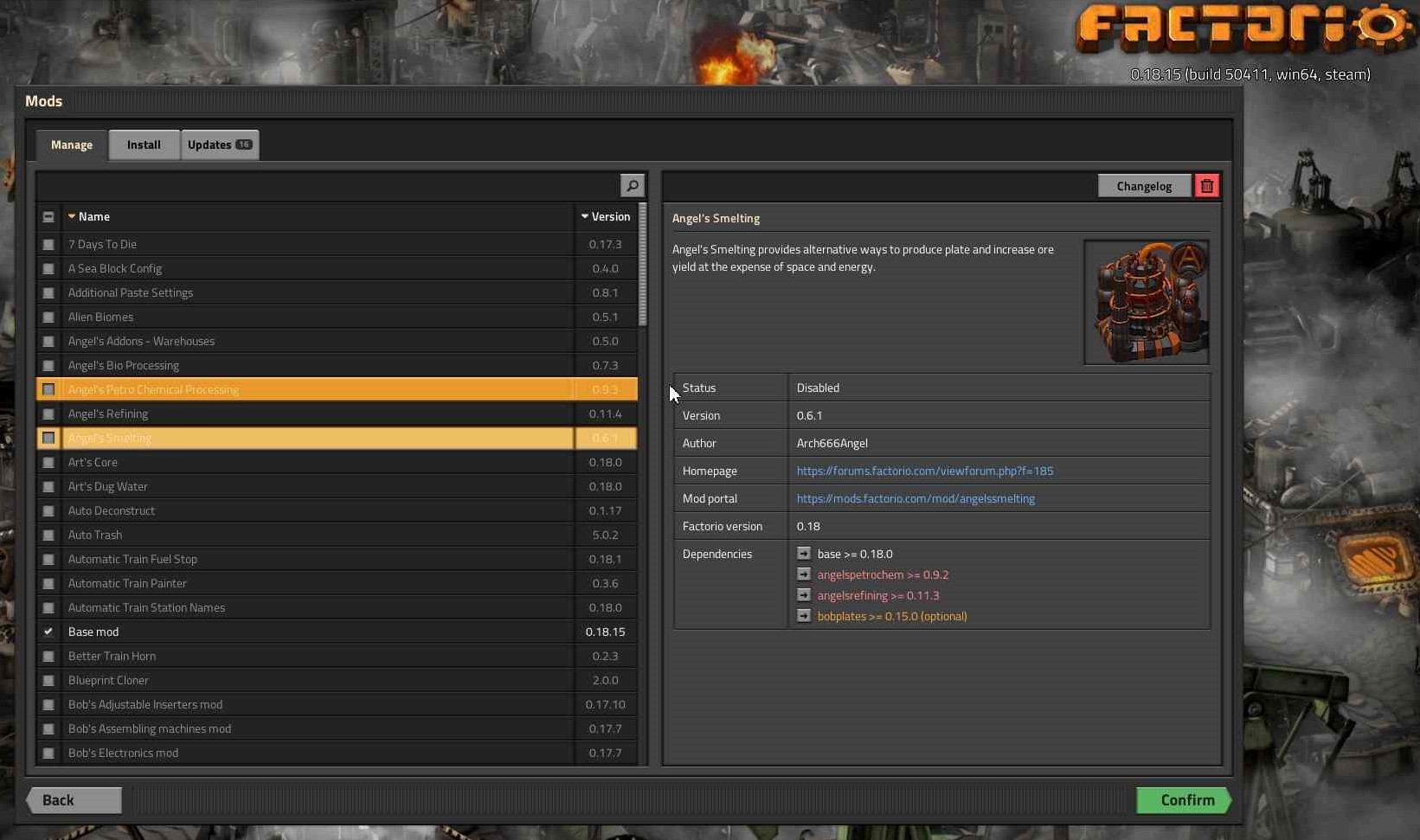Go back using the Back button
The image size is (1420, 840).
[74, 800]
